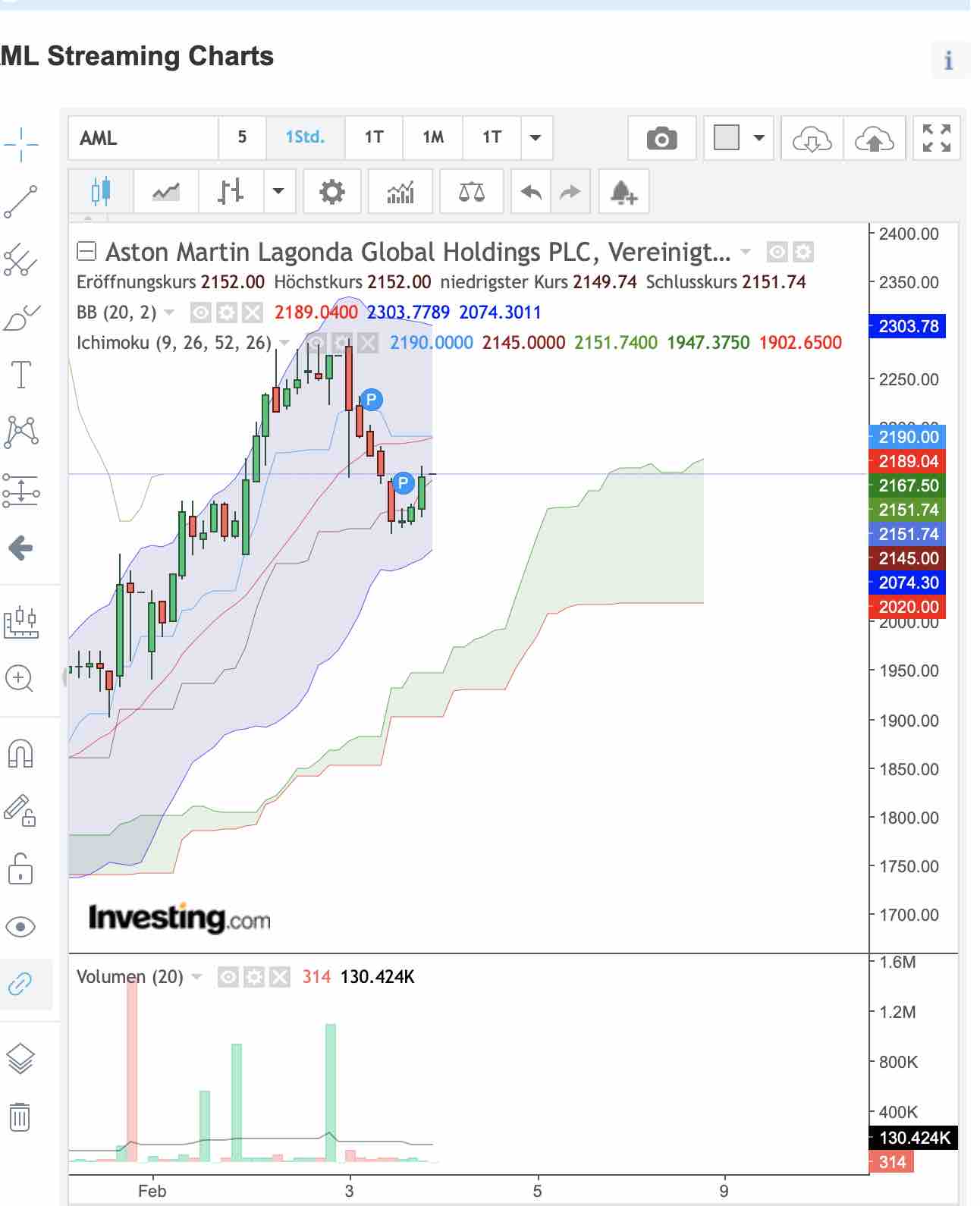Click the AML symbol search field
This screenshot has height=1206, width=980.
pos(143,137)
